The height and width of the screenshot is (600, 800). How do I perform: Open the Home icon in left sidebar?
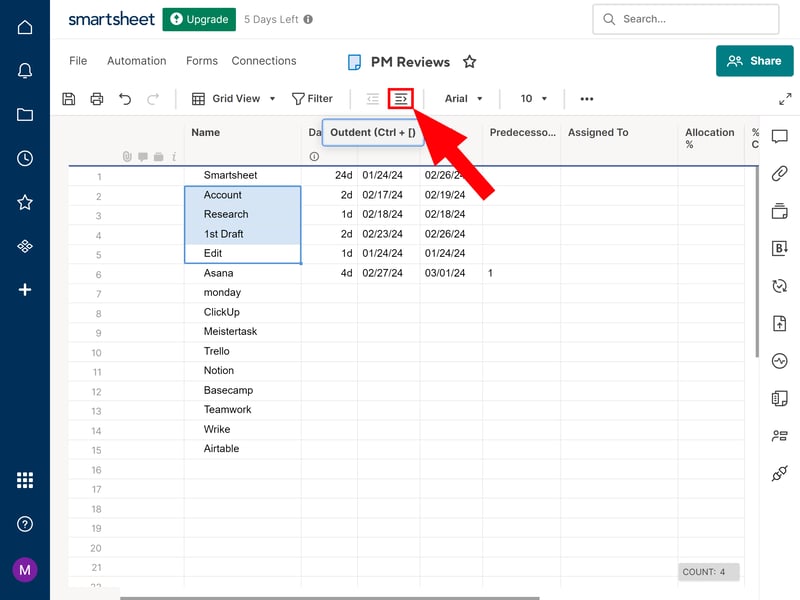click(x=24, y=27)
